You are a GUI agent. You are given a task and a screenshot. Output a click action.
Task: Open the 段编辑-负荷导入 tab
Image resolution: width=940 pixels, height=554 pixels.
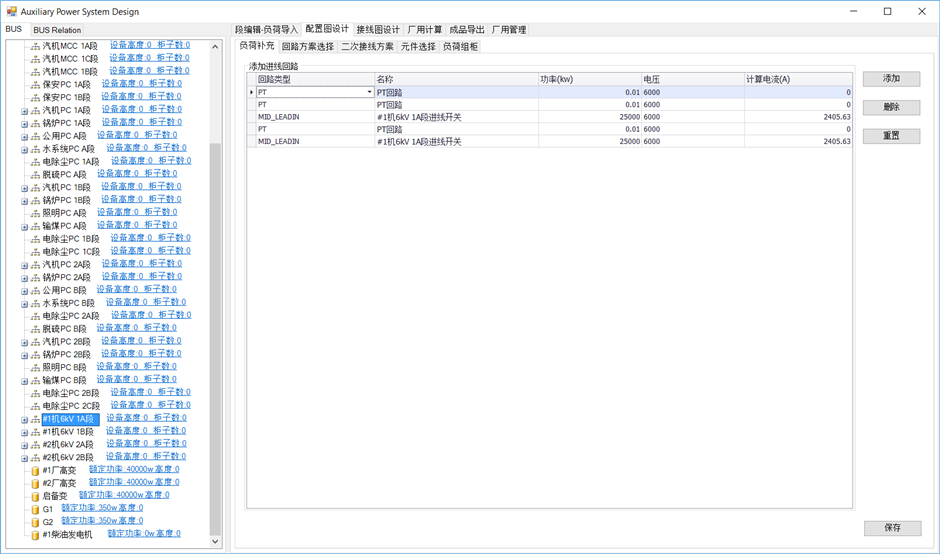coord(266,29)
